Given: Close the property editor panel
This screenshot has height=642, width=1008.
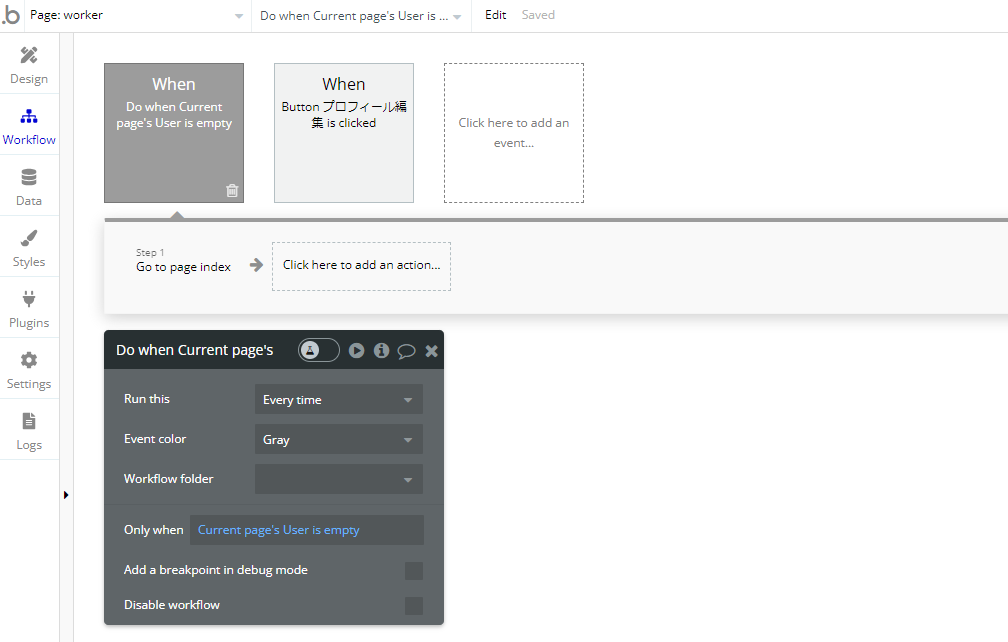Looking at the screenshot, I should click(x=431, y=351).
